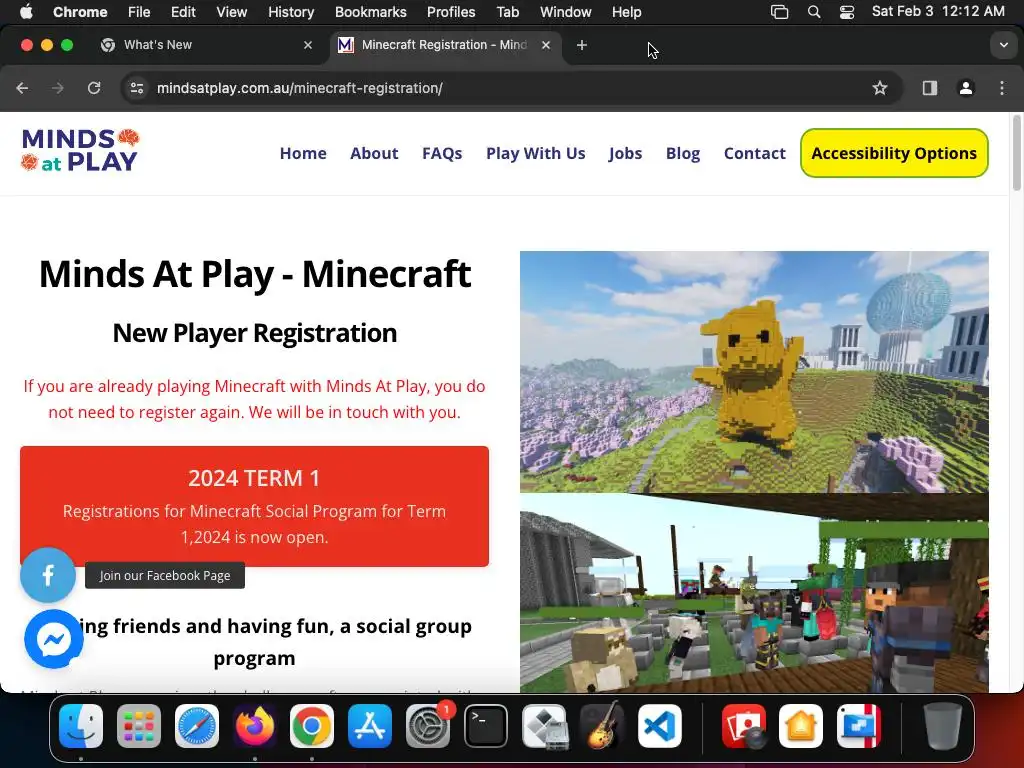This screenshot has width=1024, height=768.
Task: Open Photo Booth from the dock
Action: tap(744, 726)
